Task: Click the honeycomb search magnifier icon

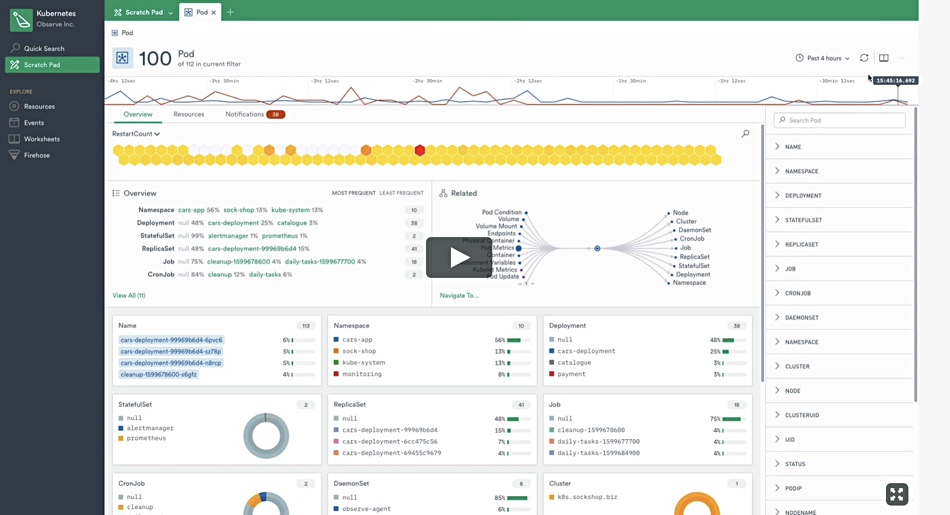Action: [745, 134]
